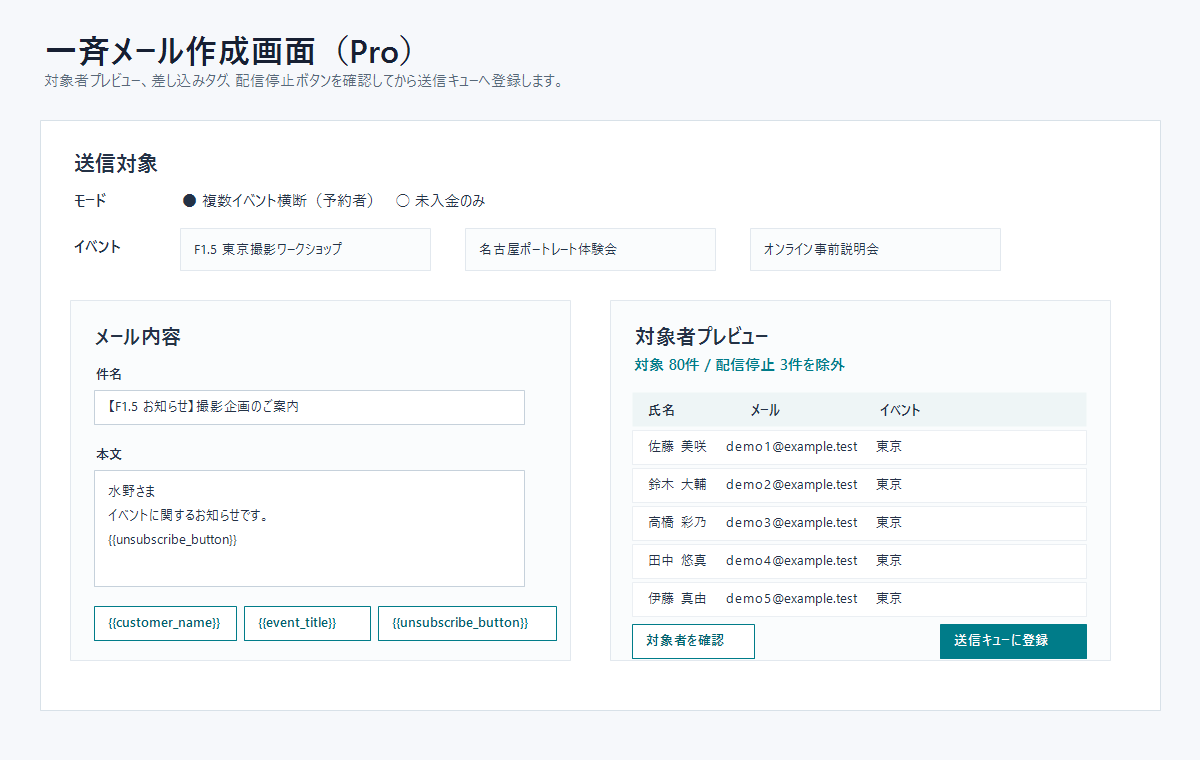Click the 氏名 column header
Viewport: 1200px width, 760px height.
coord(662,410)
